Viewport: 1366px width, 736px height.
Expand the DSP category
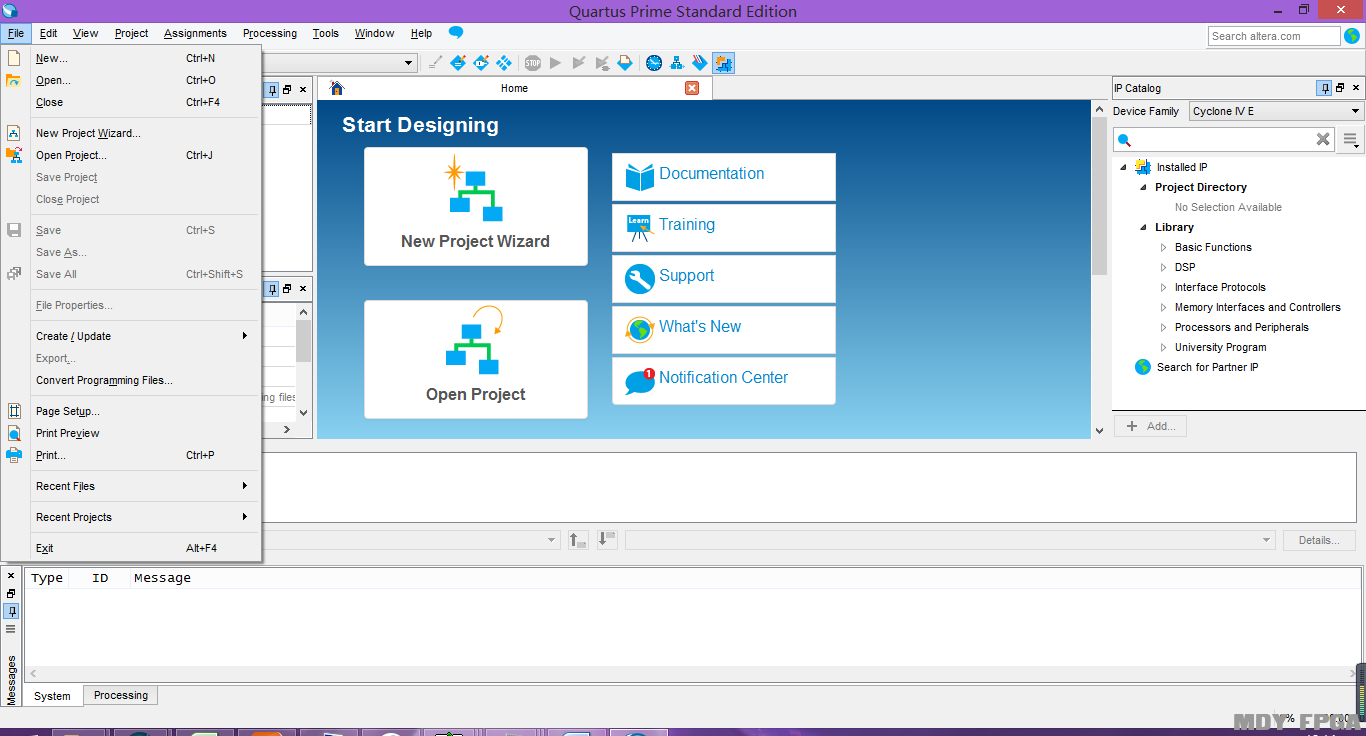click(1163, 267)
